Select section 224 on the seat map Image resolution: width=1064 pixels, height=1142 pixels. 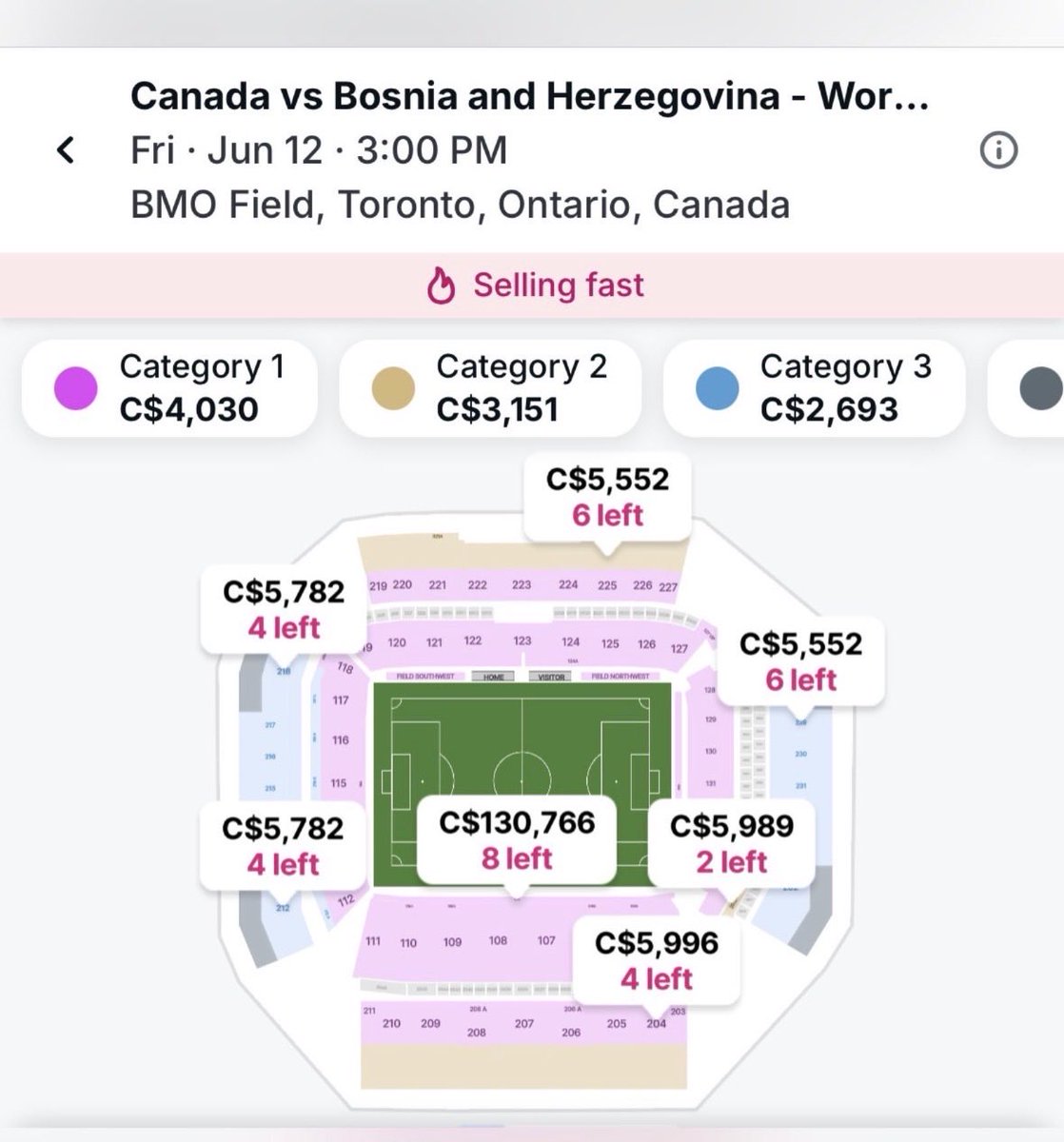click(568, 585)
